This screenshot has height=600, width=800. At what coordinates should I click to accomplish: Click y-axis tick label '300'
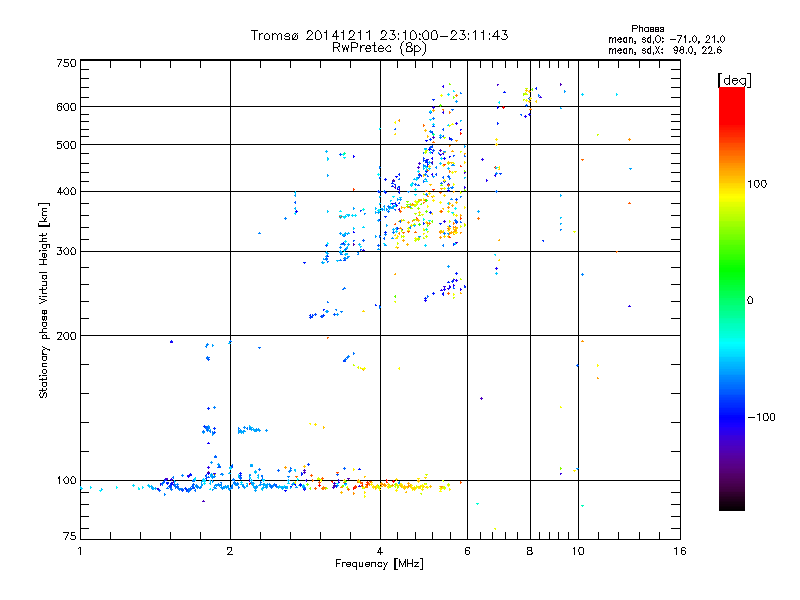coord(66,252)
